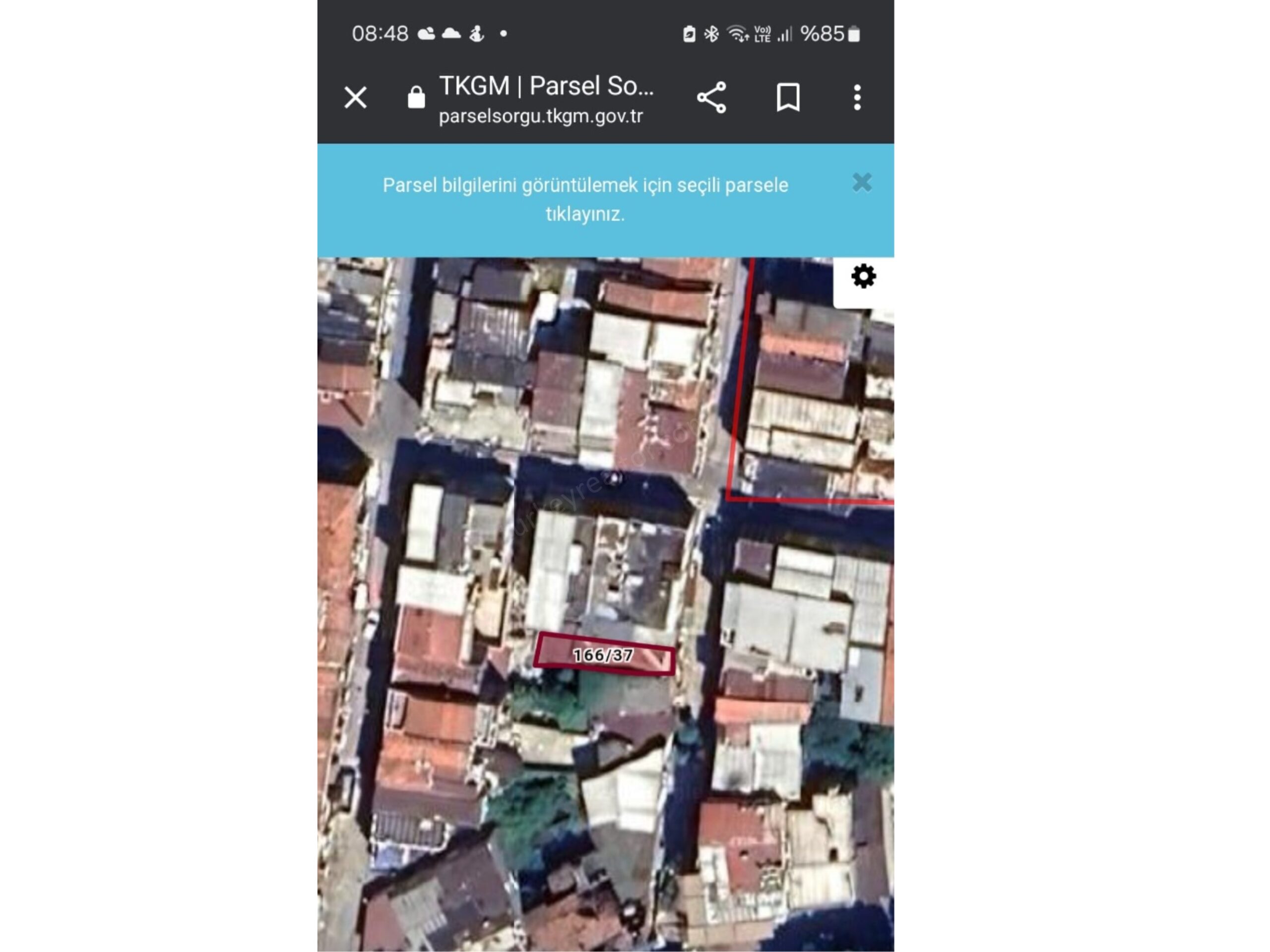Tap the Wi-Fi status icon
1270x952 pixels.
tap(737, 34)
